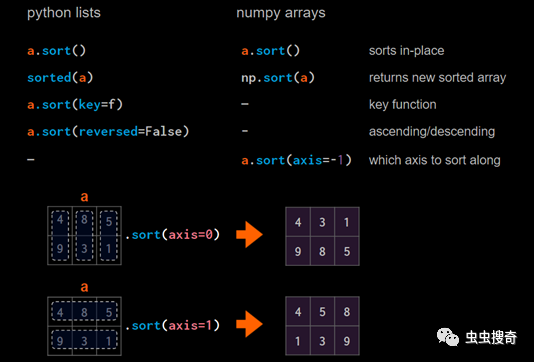Select the np.sort(a) code snippet

(x=278, y=78)
